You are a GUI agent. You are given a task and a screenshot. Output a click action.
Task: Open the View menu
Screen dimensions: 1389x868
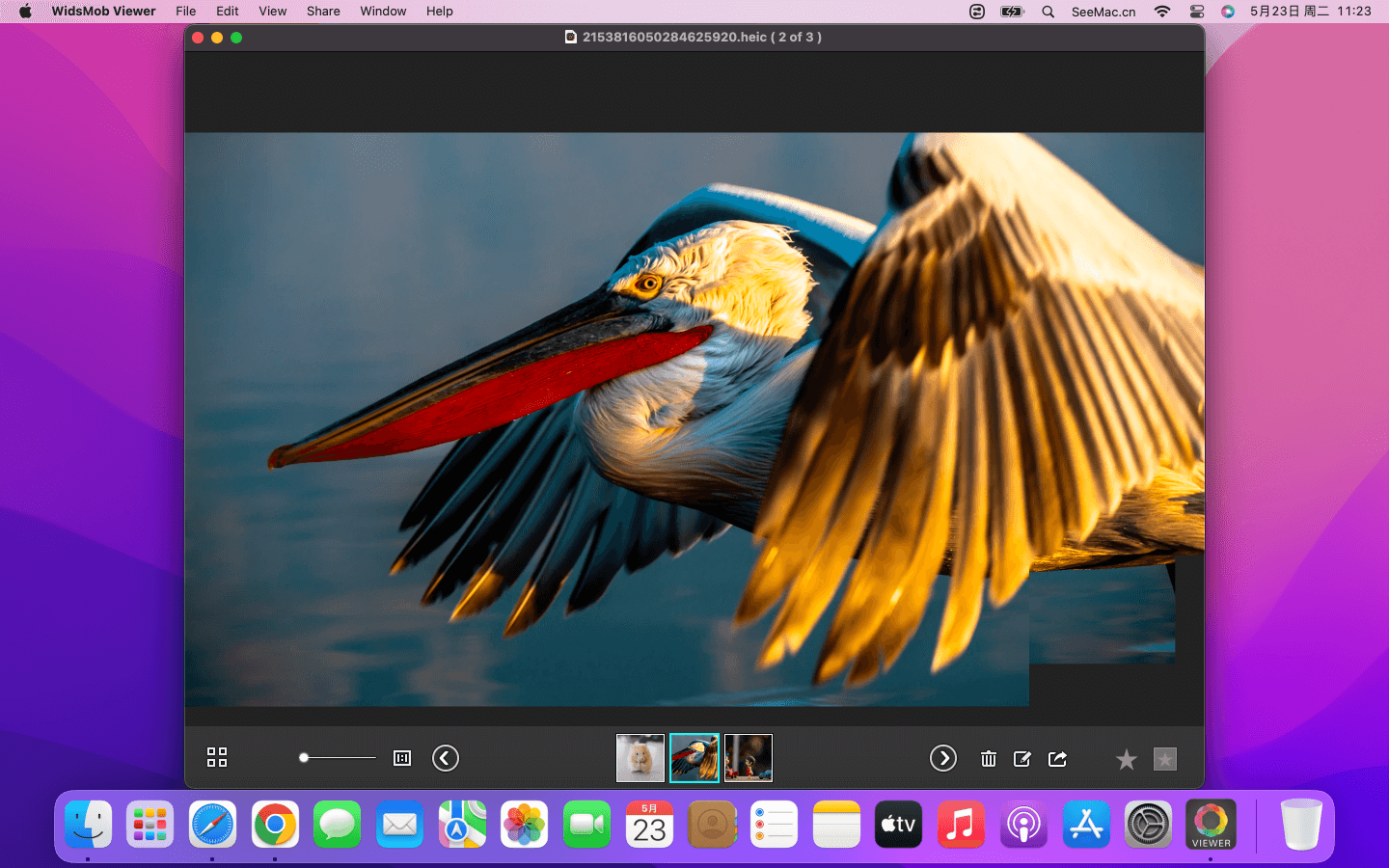click(273, 12)
